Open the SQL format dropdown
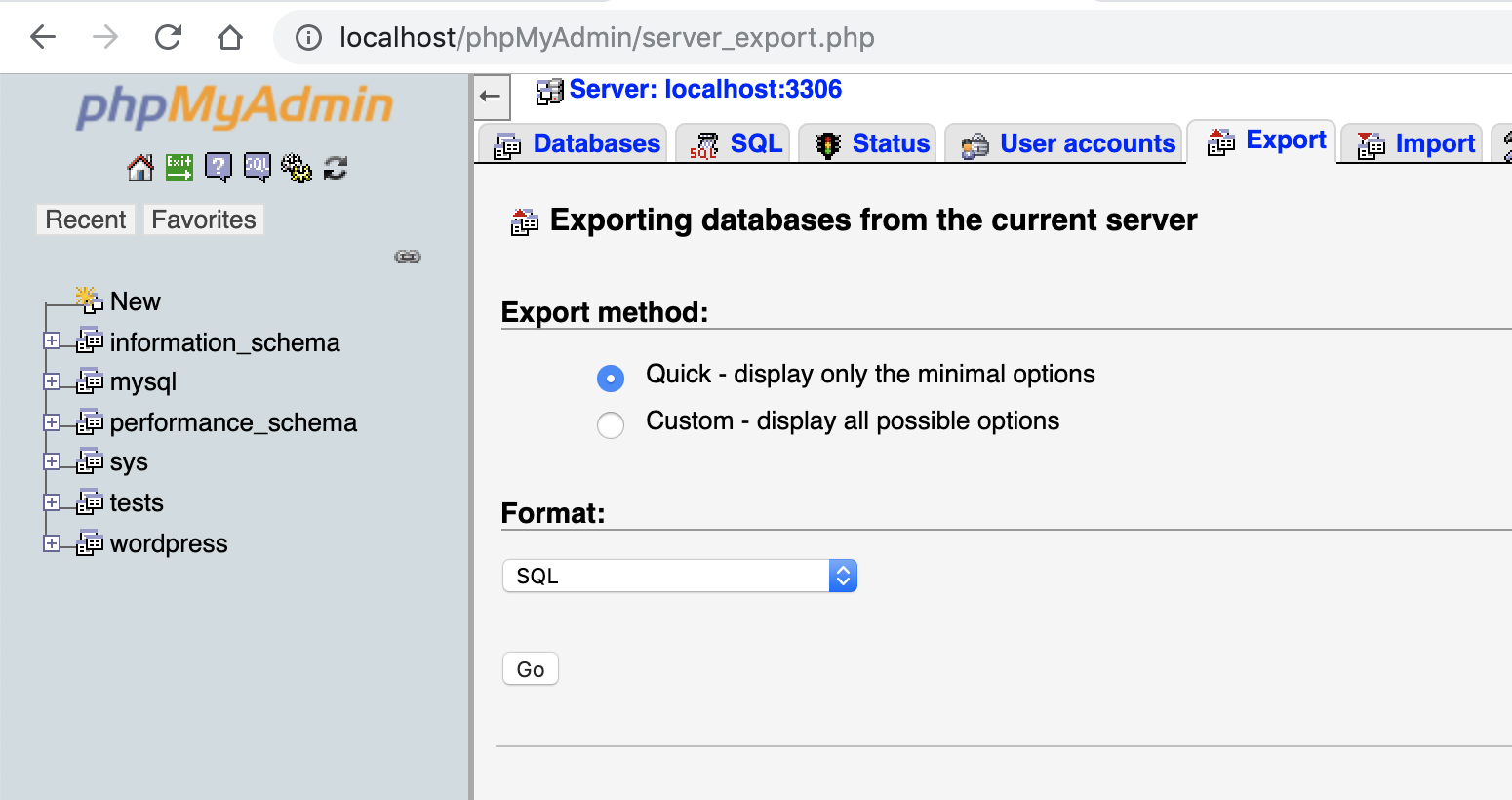Viewport: 1512px width, 800px height. (680, 576)
